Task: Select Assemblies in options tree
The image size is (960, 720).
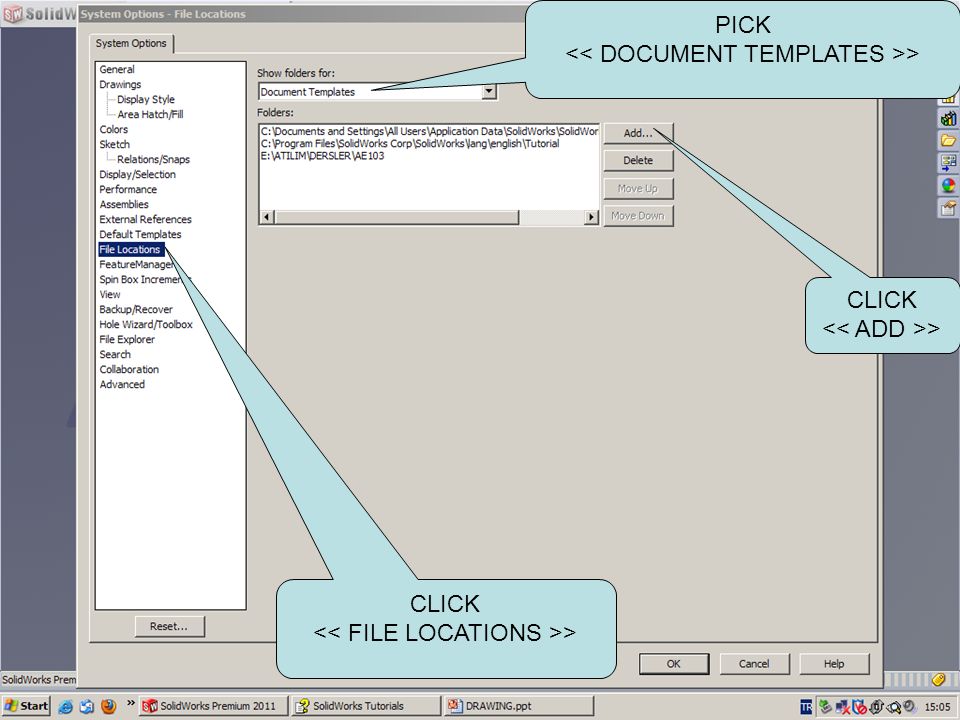Action: point(124,204)
